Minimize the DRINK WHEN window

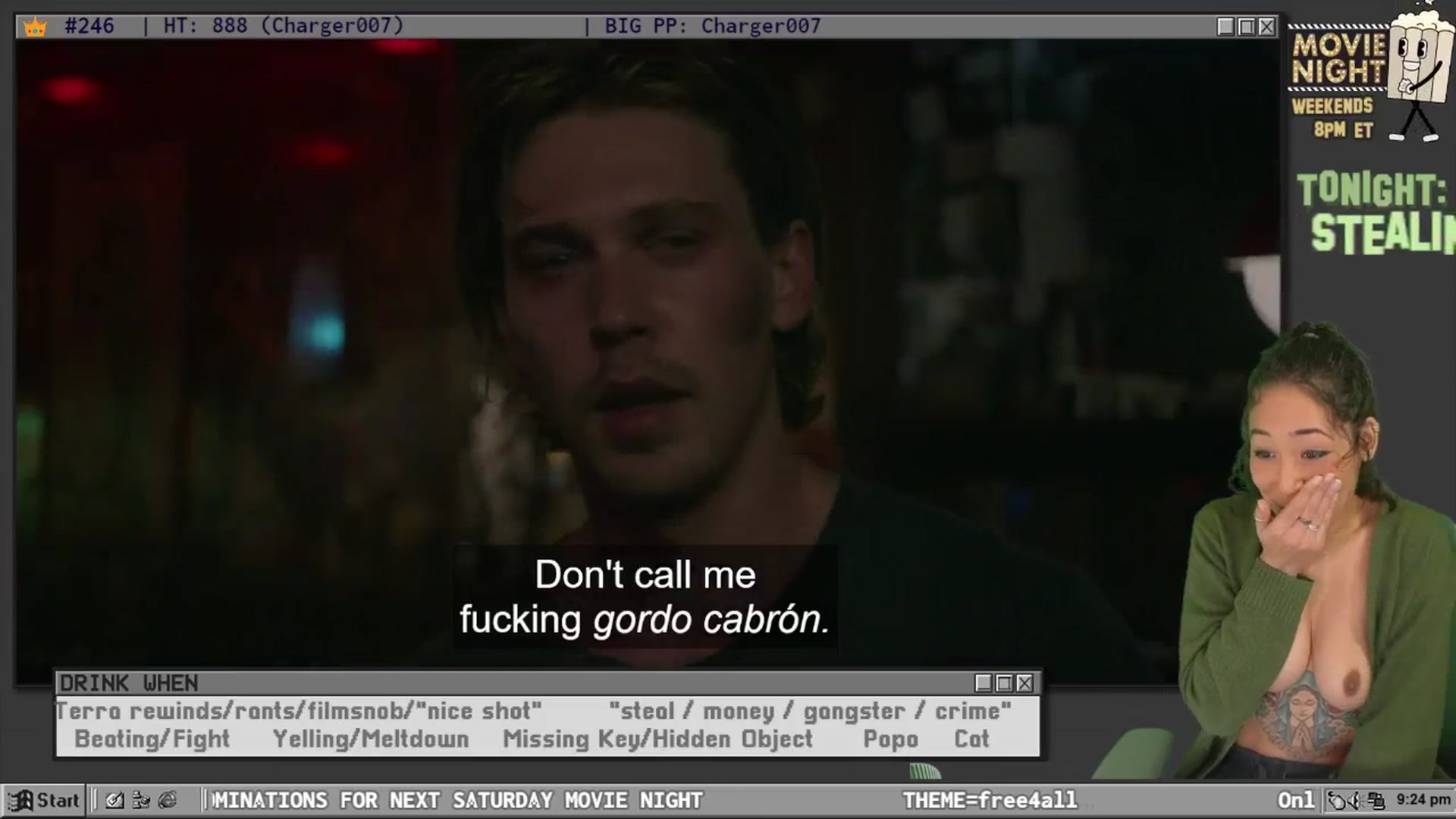click(984, 683)
